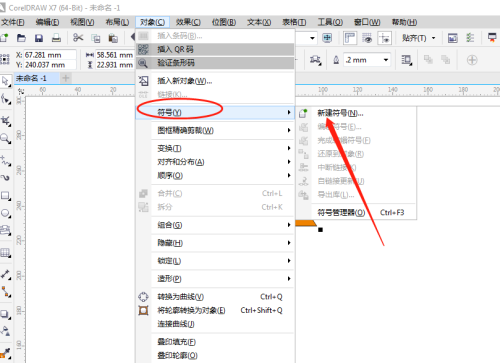Edit the X position field
500x363 pixels.
click(x=50, y=55)
